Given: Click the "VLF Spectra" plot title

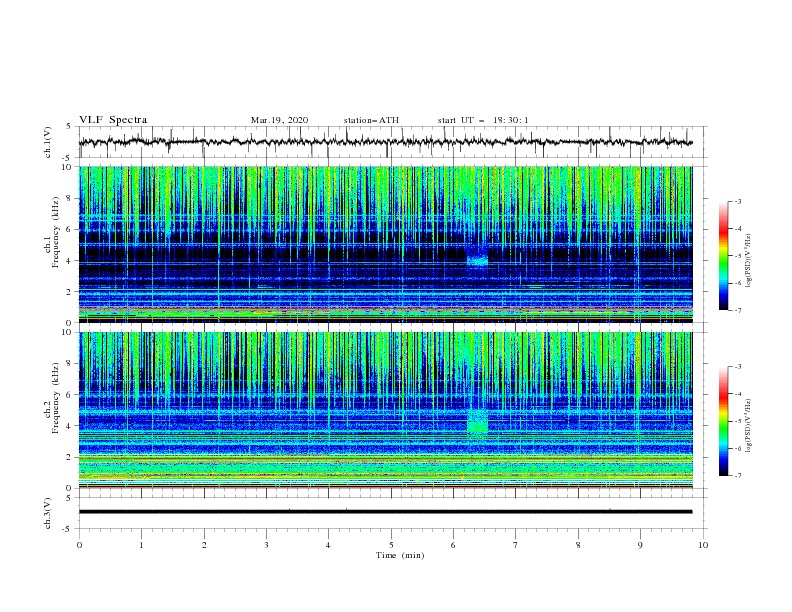Looking at the screenshot, I should click(x=113, y=120).
